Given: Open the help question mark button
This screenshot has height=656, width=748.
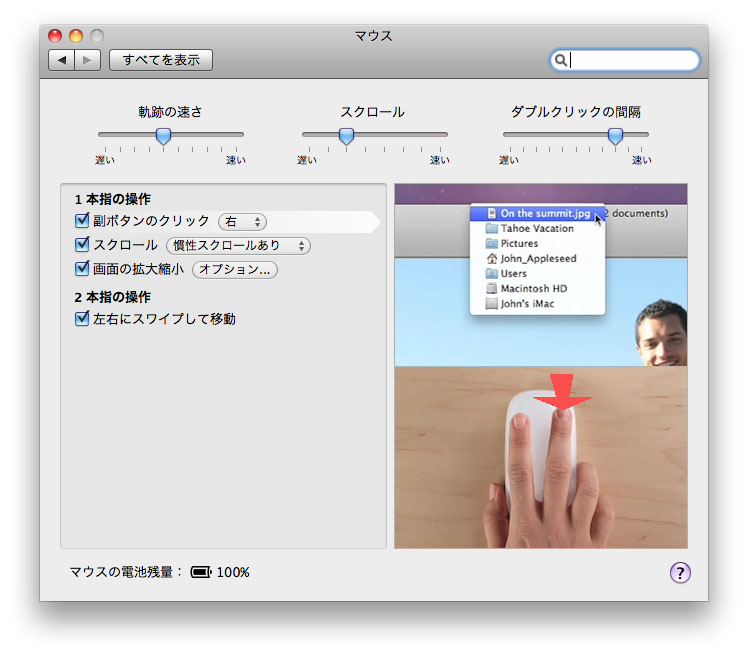Looking at the screenshot, I should point(680,572).
